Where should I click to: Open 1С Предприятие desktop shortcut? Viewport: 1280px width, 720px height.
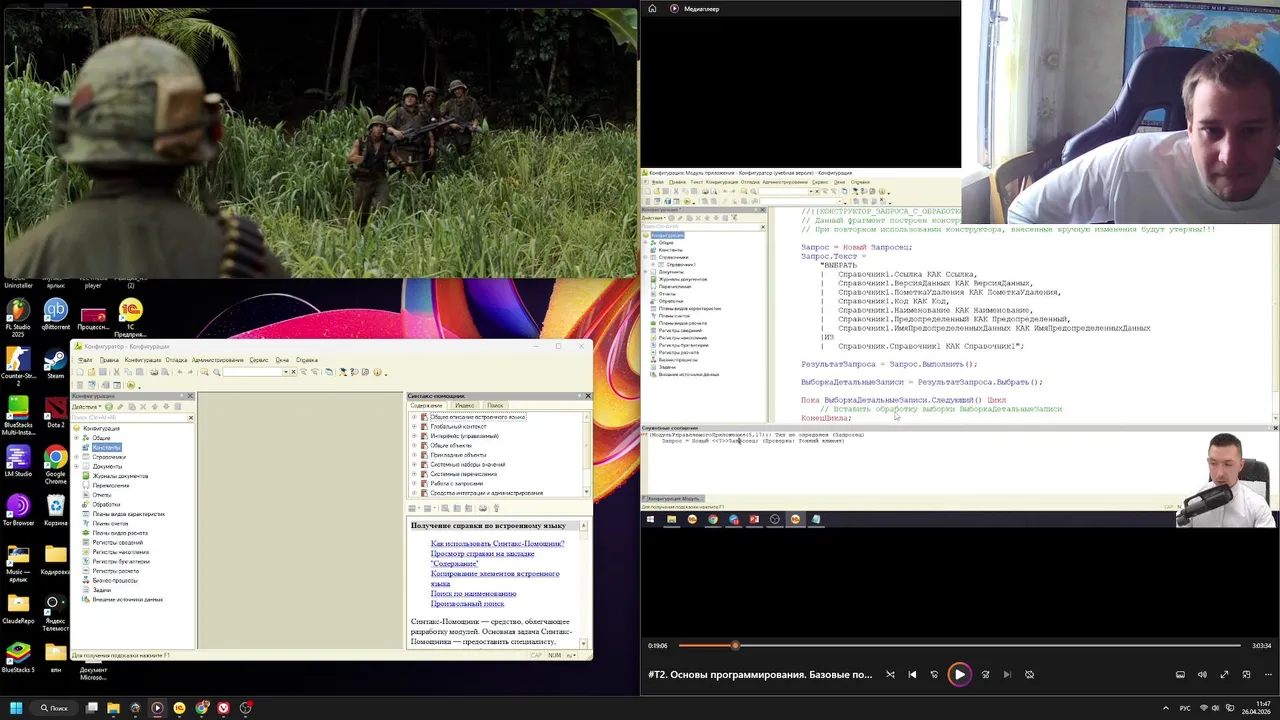(x=130, y=319)
